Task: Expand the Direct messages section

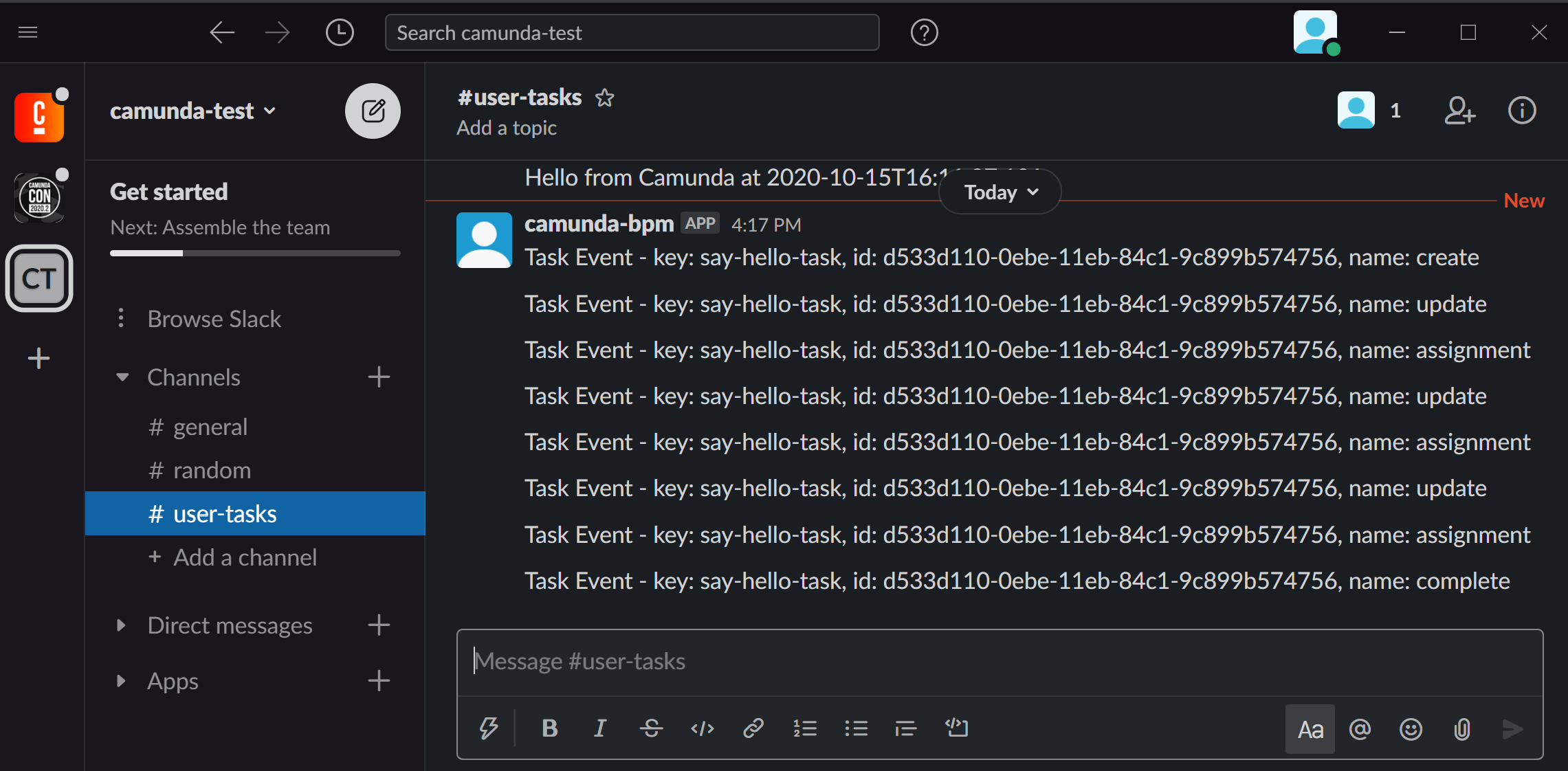Action: pos(122,625)
